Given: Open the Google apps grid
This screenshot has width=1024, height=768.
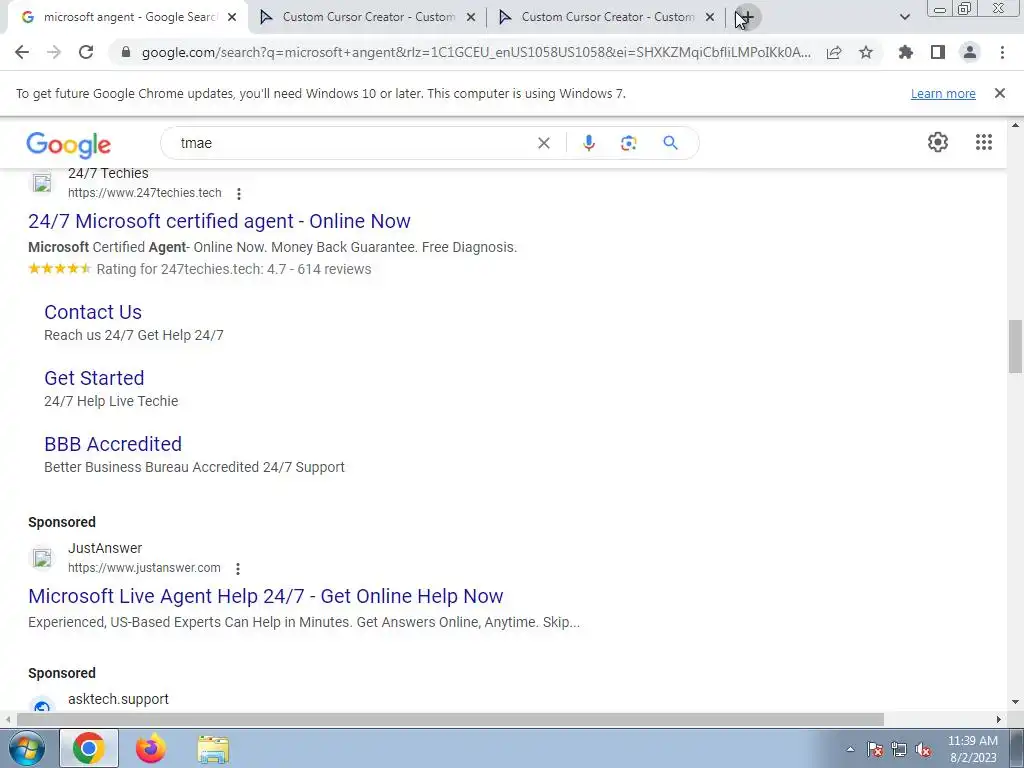Looking at the screenshot, I should tap(984, 142).
